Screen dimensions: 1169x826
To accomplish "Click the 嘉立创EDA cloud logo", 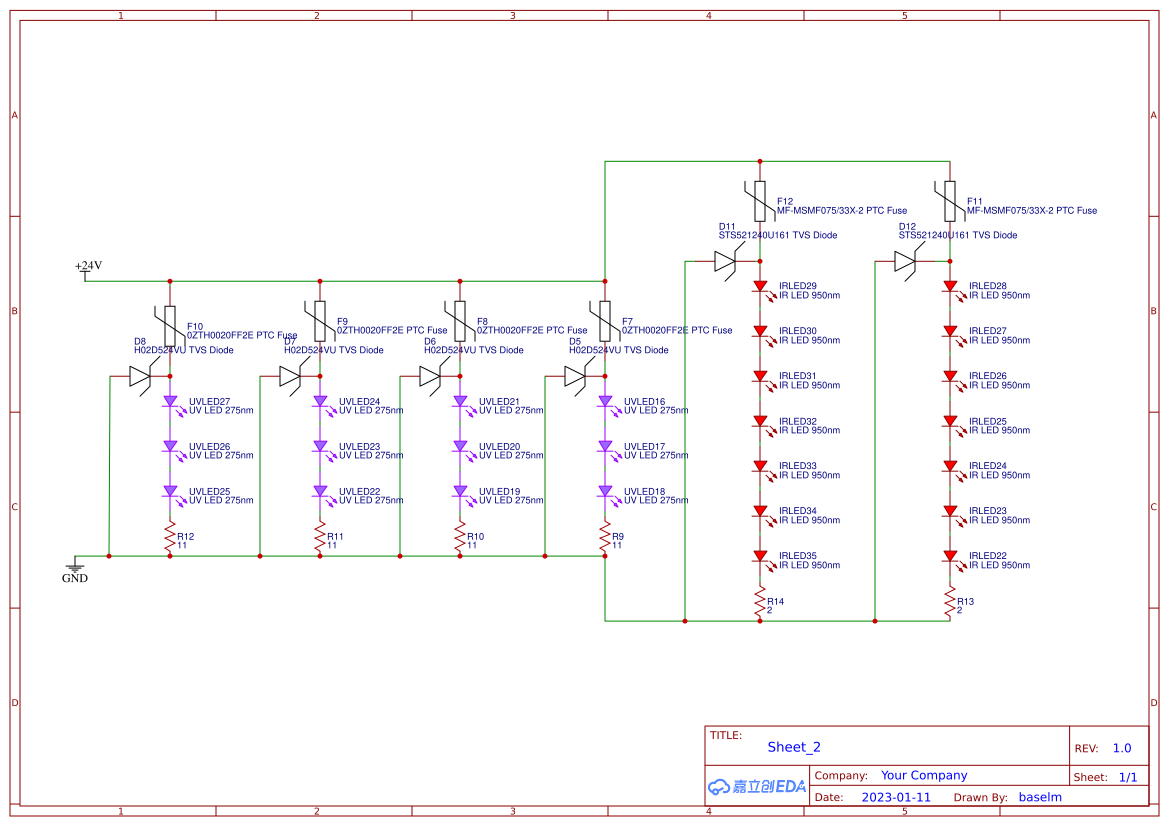I will (x=755, y=786).
